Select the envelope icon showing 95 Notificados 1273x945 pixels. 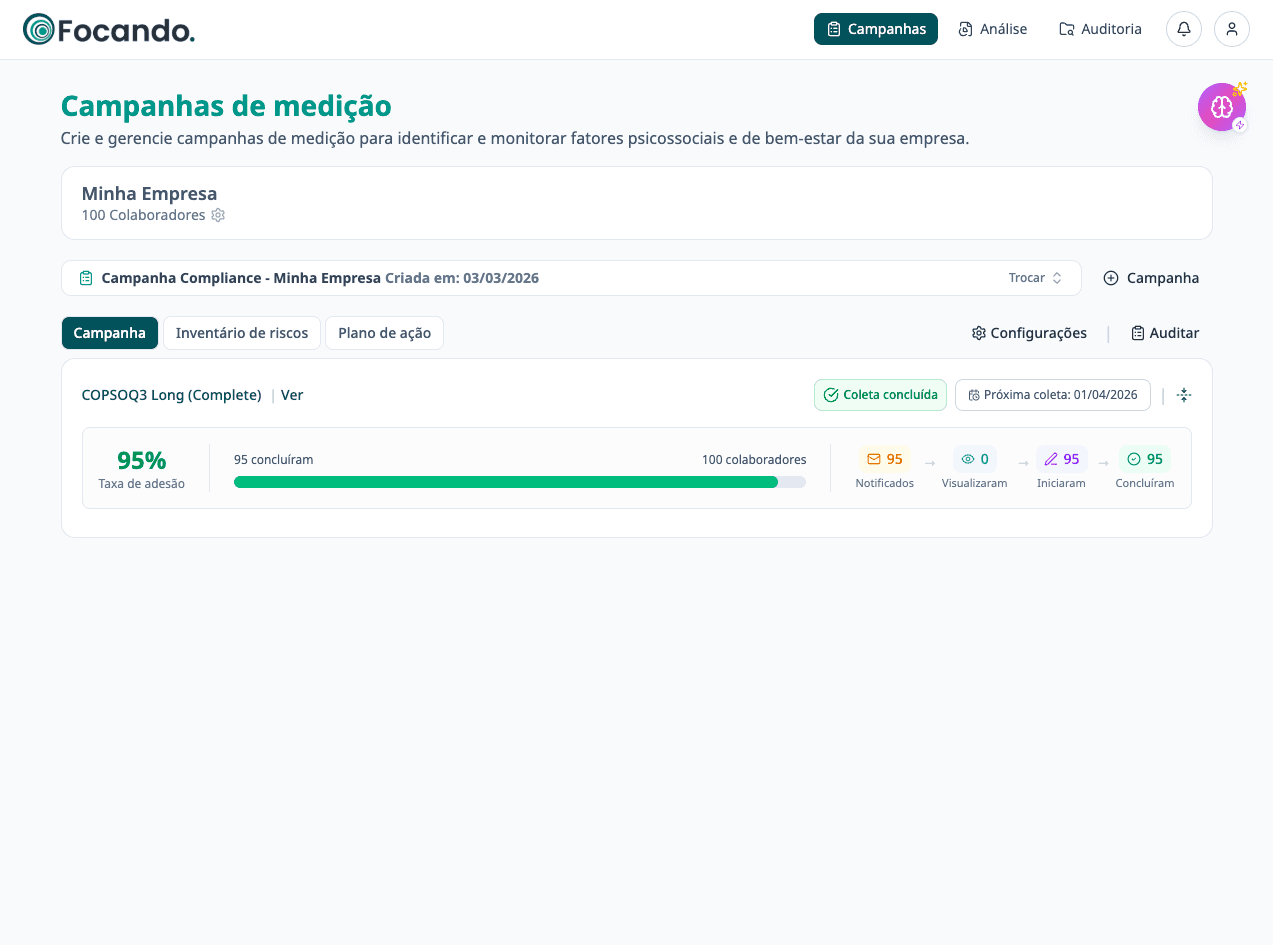tap(884, 458)
